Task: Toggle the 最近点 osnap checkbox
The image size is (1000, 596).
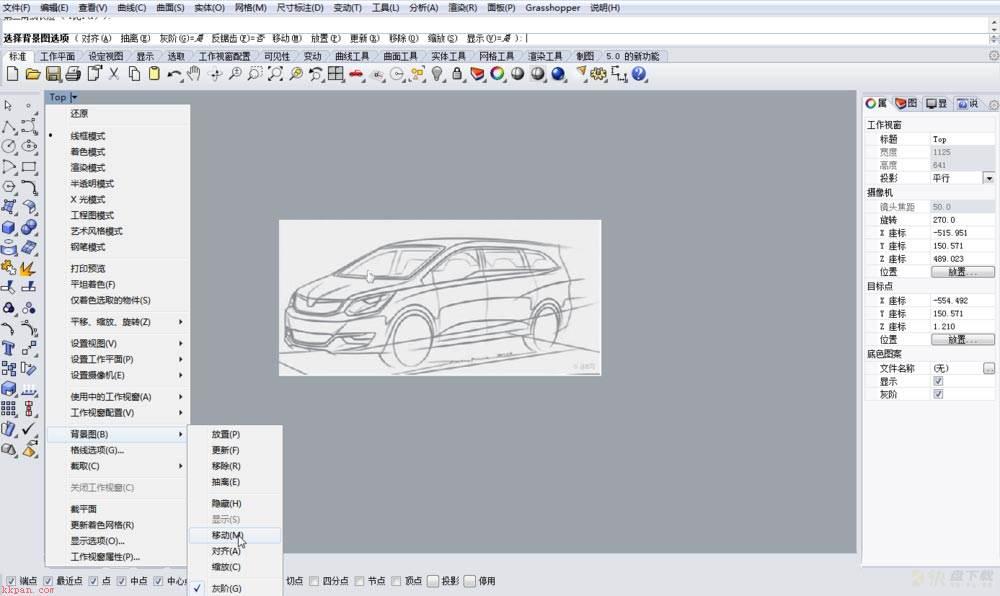Action: (x=48, y=581)
